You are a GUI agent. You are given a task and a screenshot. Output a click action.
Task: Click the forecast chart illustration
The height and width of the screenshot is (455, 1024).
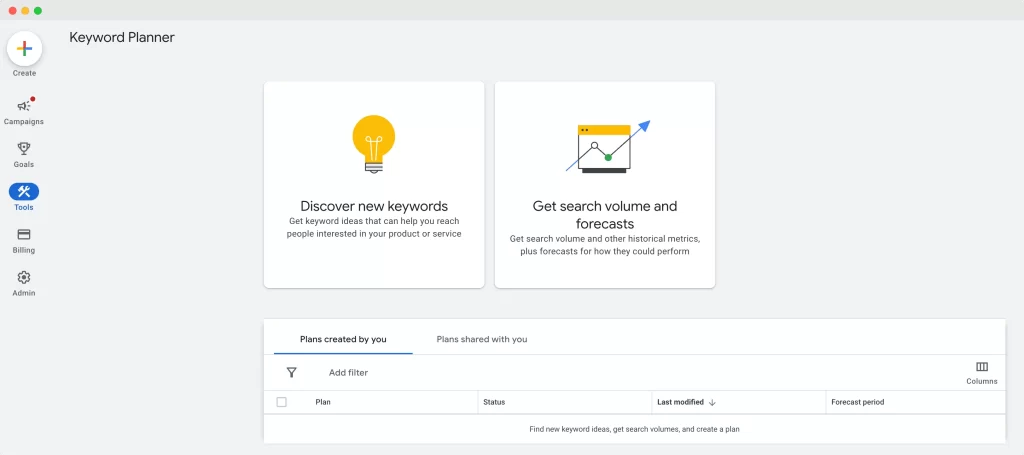pos(608,147)
